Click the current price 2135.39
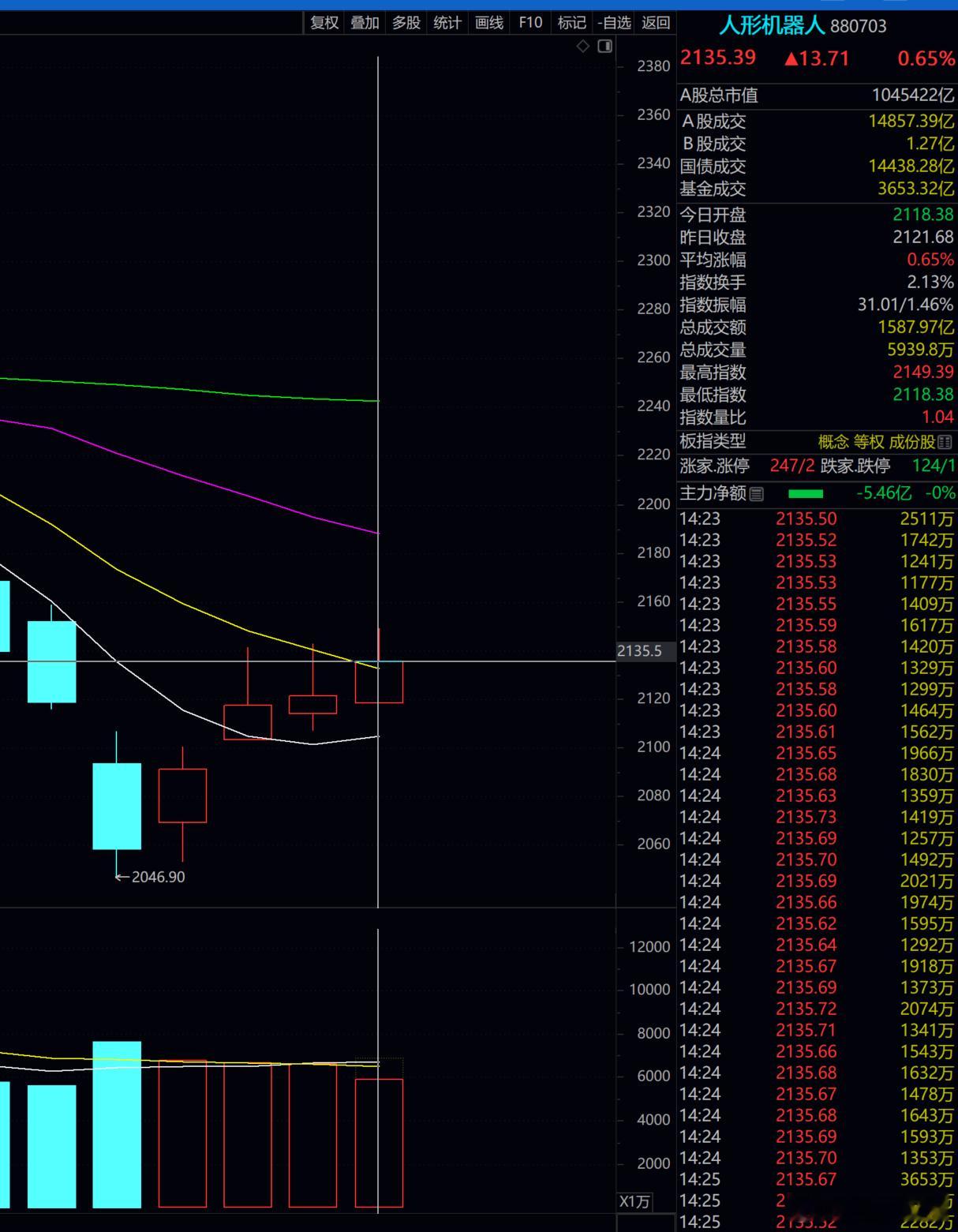The image size is (958, 1232). [718, 58]
